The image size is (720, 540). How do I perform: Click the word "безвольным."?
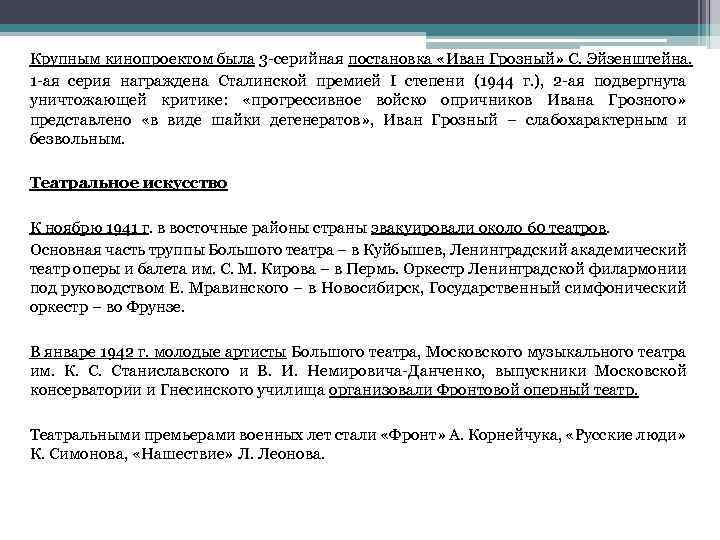77,139
